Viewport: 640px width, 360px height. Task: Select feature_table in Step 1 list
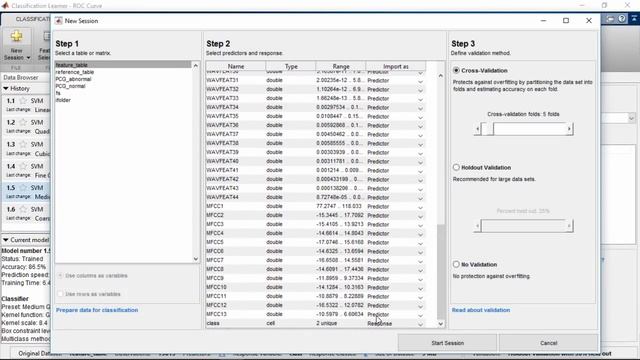pyautogui.click(x=123, y=65)
